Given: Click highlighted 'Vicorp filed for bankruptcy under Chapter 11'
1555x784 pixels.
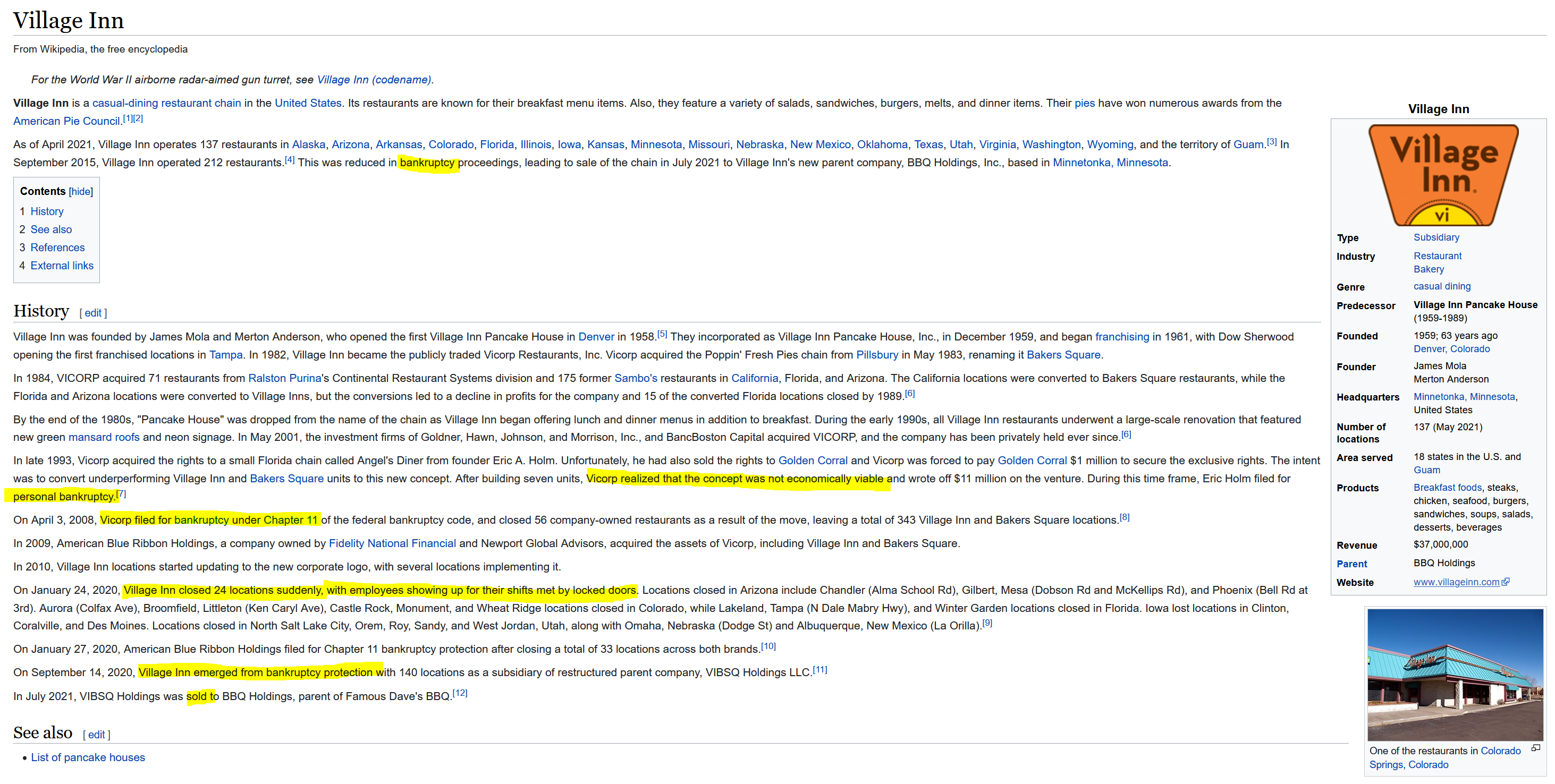Looking at the screenshot, I should pyautogui.click(x=208, y=520).
